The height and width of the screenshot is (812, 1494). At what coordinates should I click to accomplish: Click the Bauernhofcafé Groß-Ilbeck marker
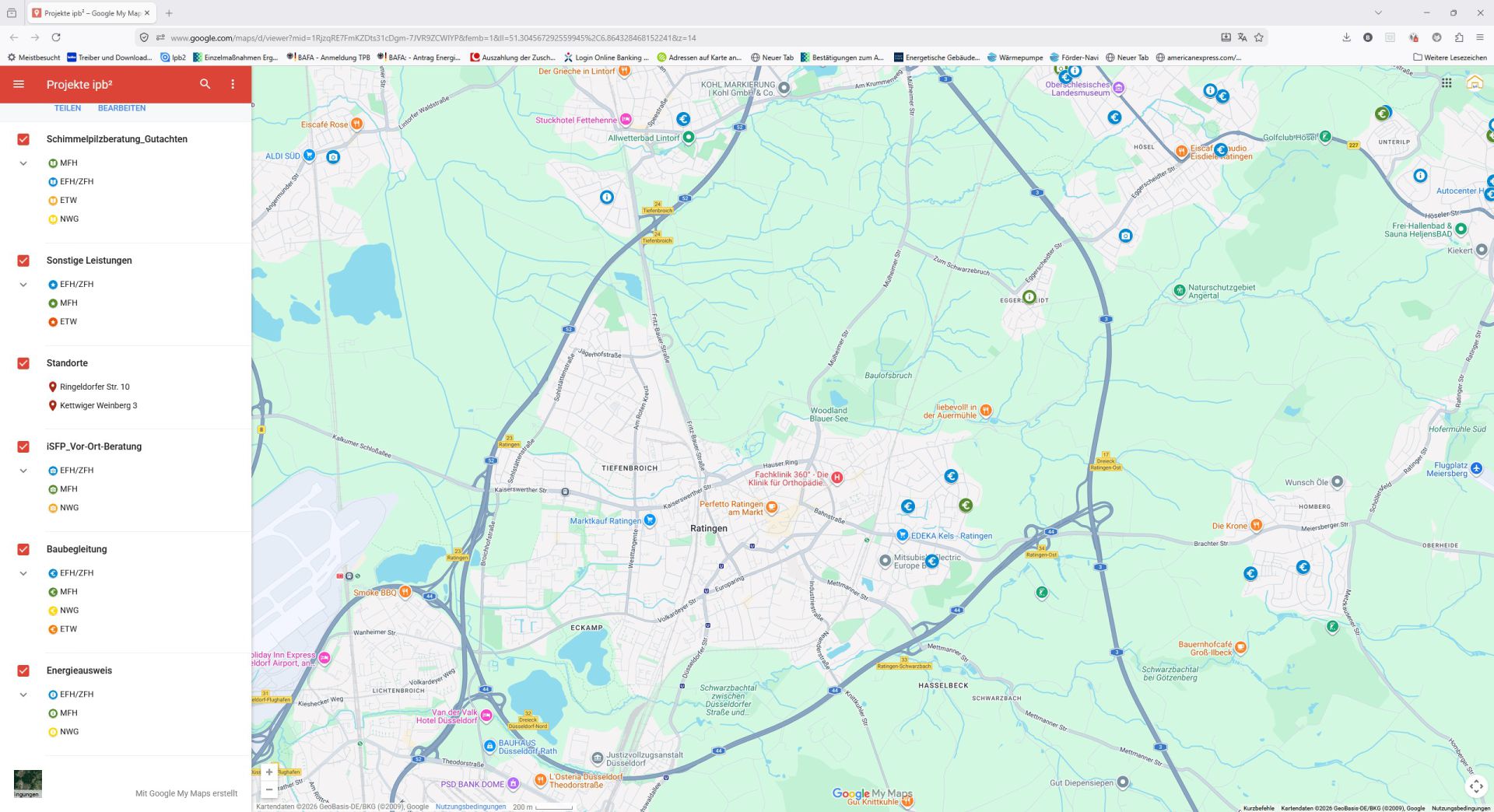(x=1241, y=647)
